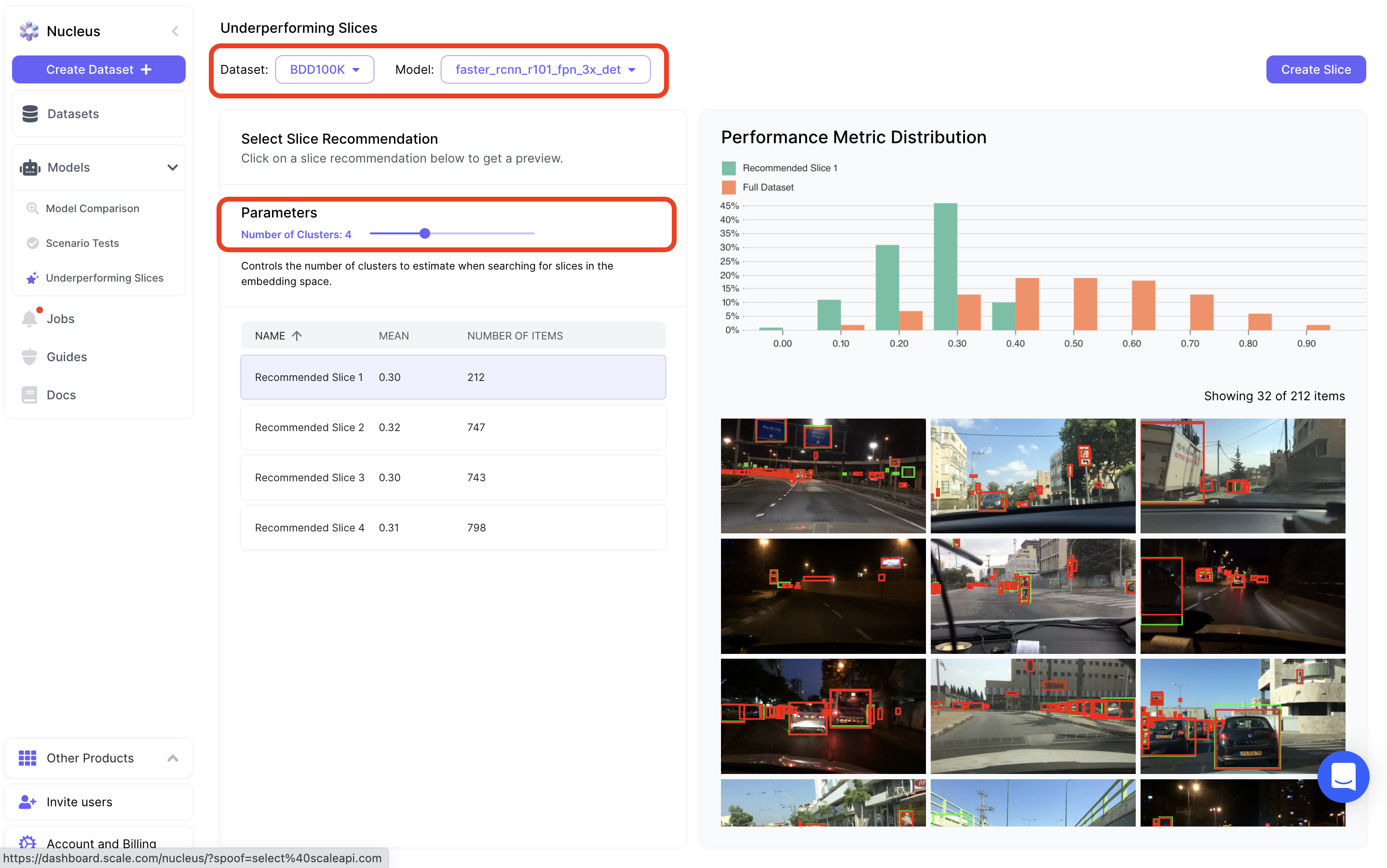Click the Number of Clusters slider handle

(x=425, y=234)
